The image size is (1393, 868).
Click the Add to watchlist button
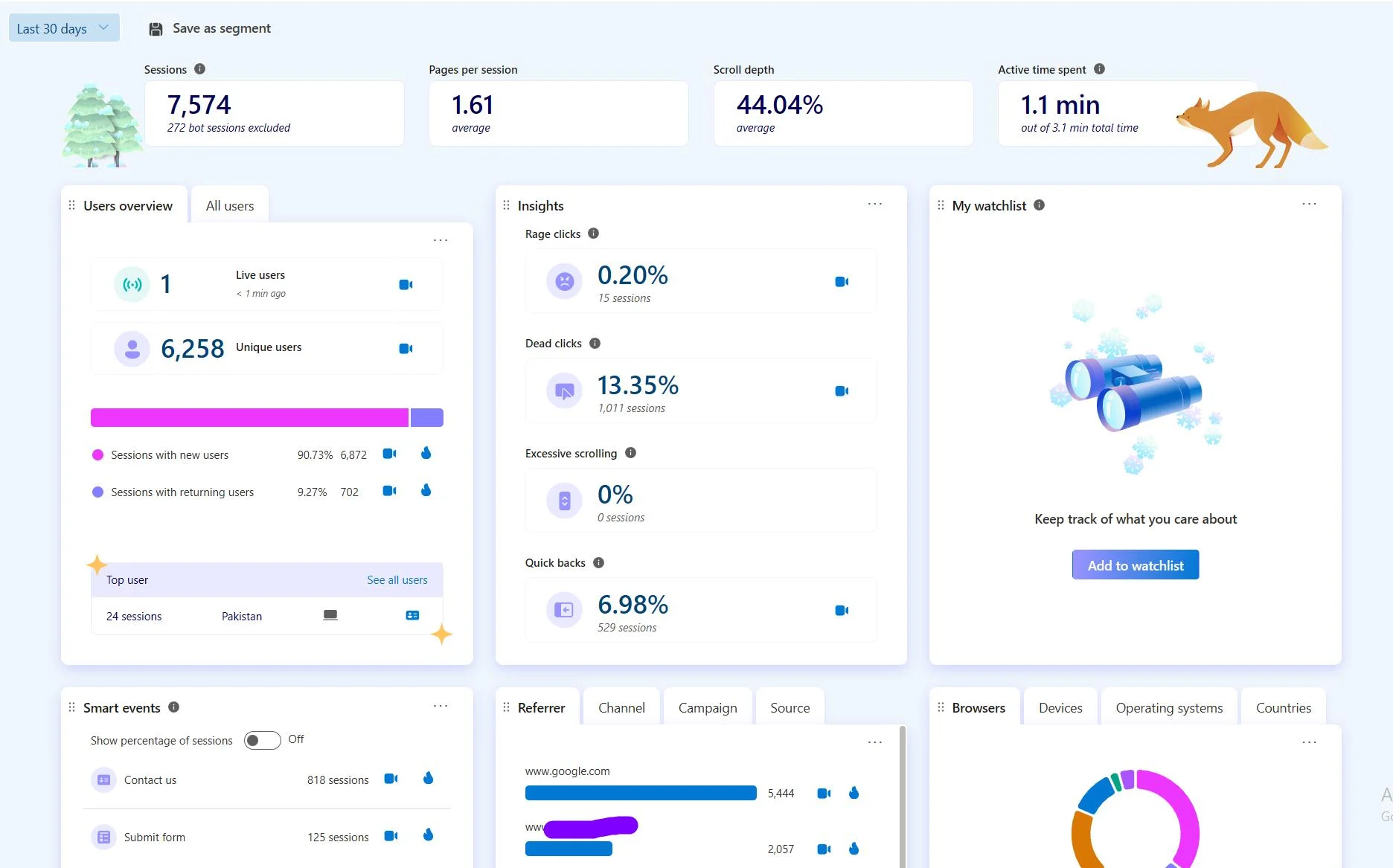pyautogui.click(x=1136, y=565)
